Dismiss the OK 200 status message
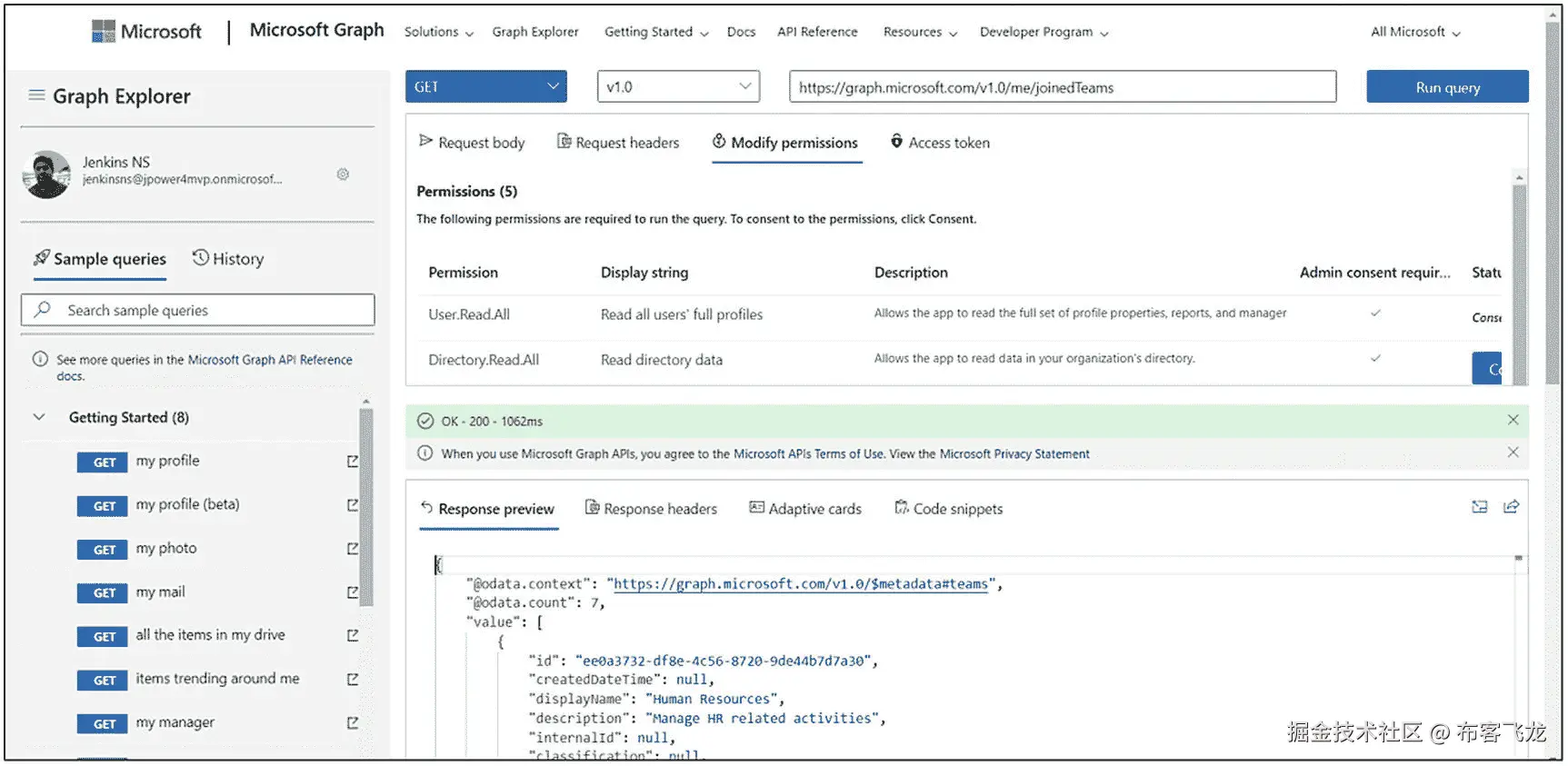The image size is (1568, 766). click(1513, 420)
